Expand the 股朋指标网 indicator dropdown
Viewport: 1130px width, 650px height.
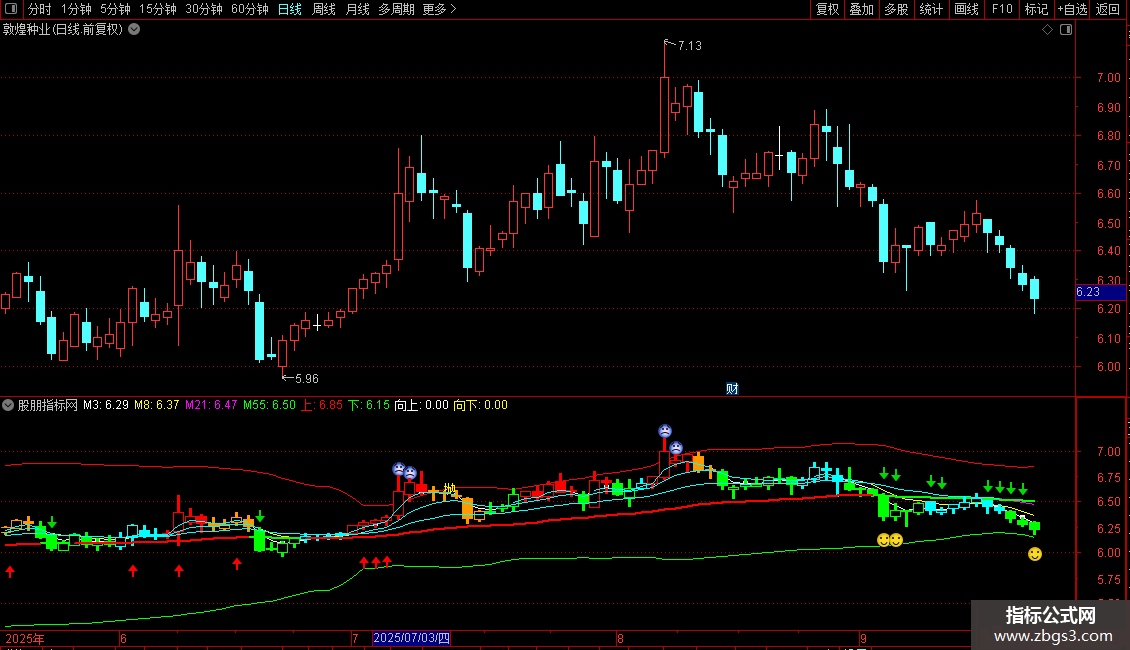8,405
